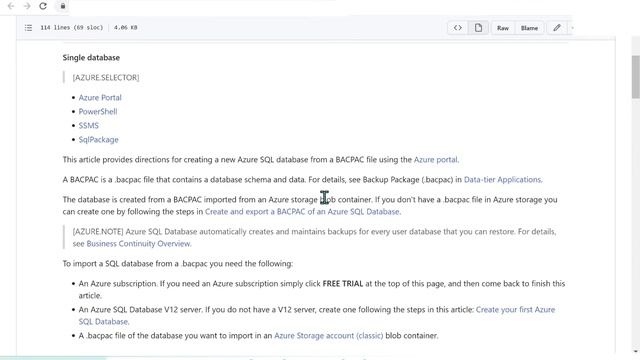Open the Azure Portal selector link

100,98
